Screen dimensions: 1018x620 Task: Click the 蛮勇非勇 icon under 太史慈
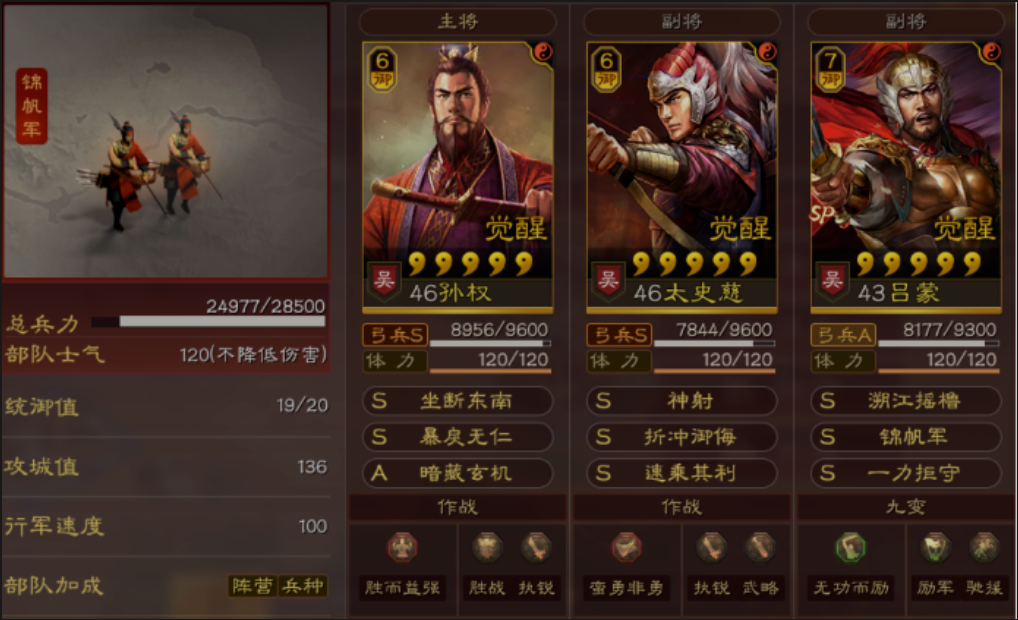(x=627, y=547)
